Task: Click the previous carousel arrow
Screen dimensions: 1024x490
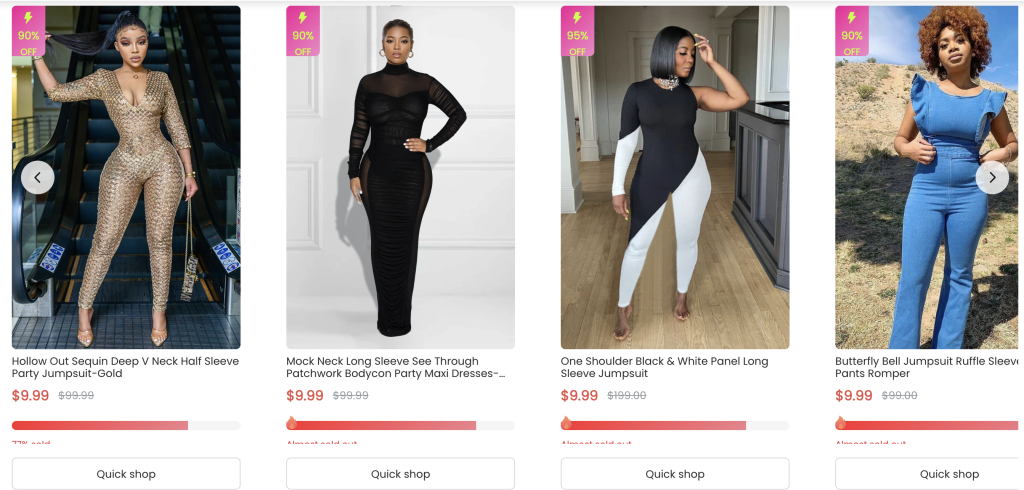Action: (38, 177)
